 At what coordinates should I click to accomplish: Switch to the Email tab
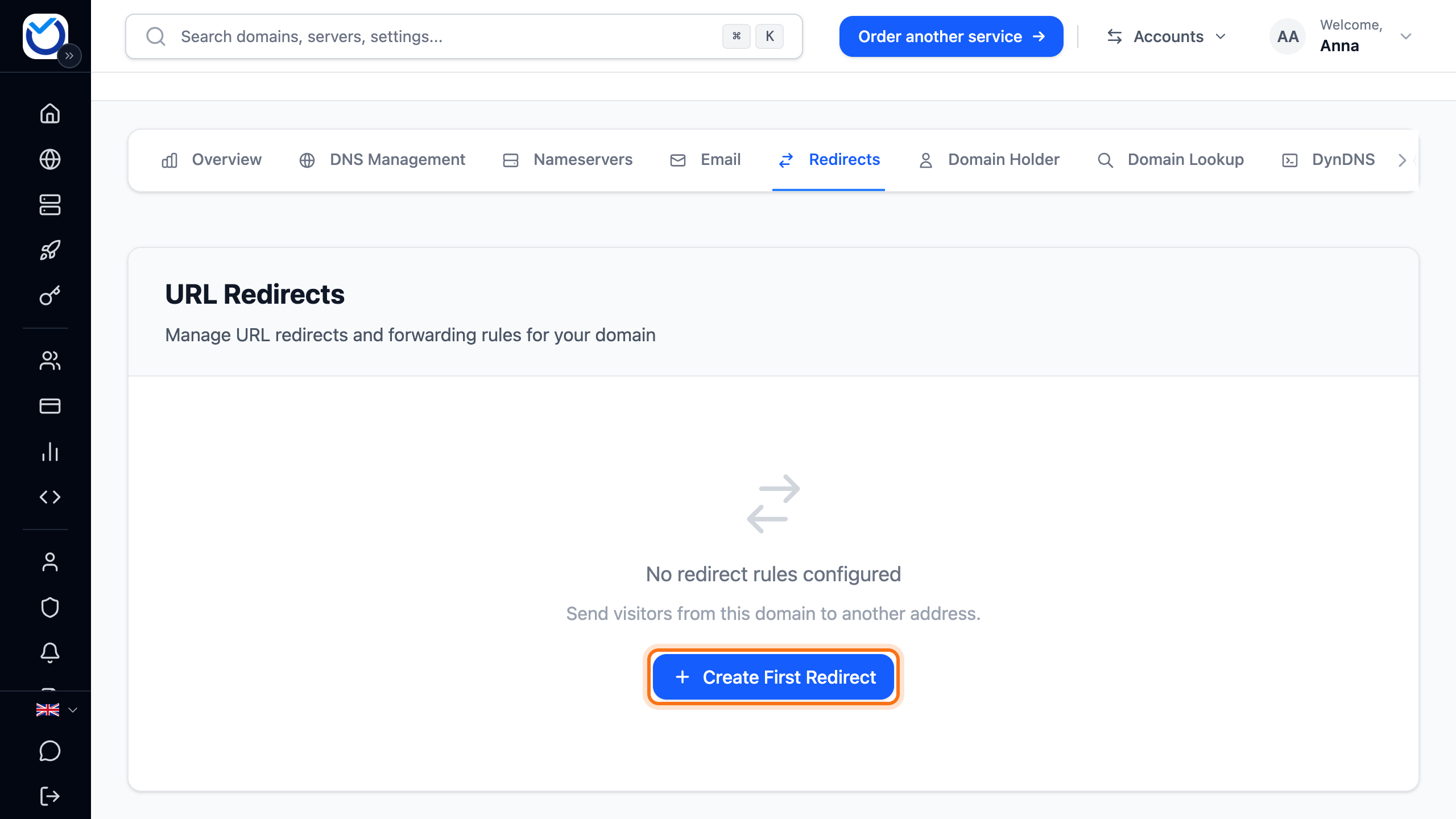pyautogui.click(x=705, y=160)
